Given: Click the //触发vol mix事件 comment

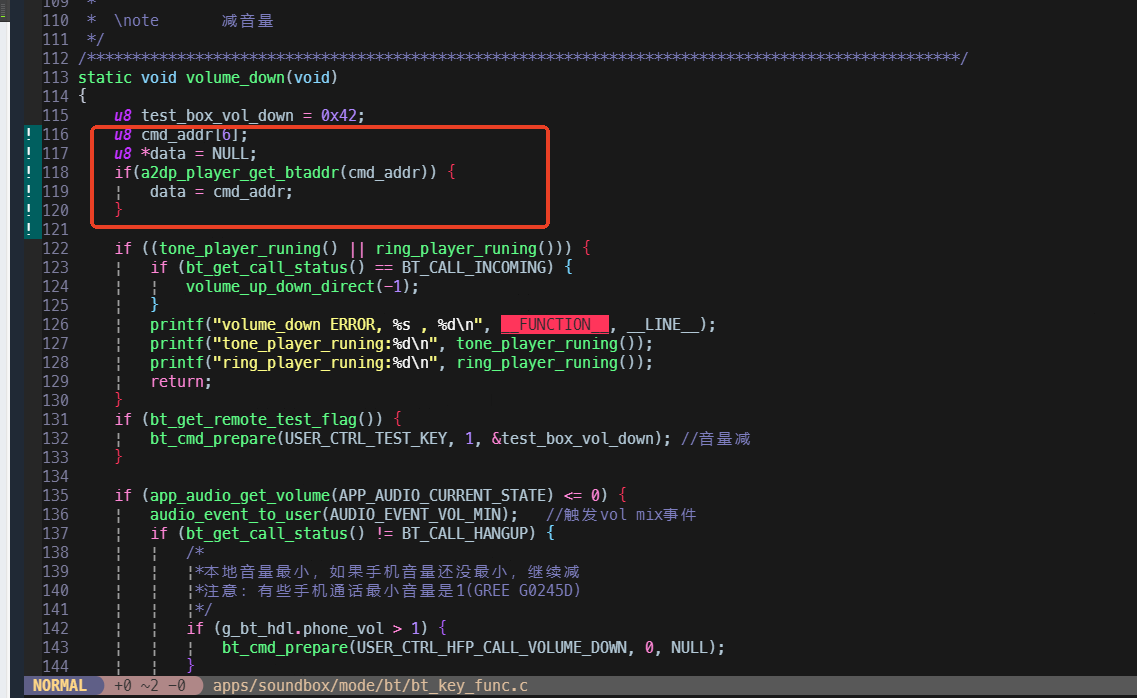Looking at the screenshot, I should [x=621, y=515].
